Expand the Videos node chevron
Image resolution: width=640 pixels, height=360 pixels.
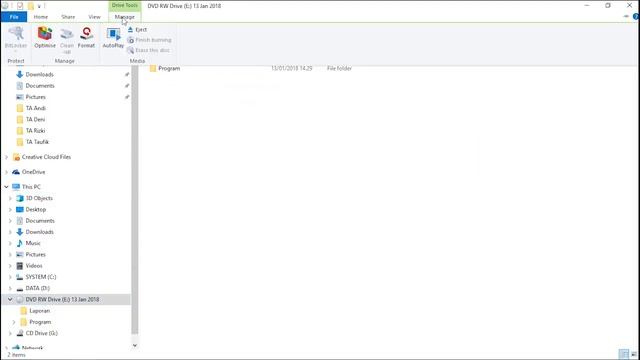coord(10,266)
